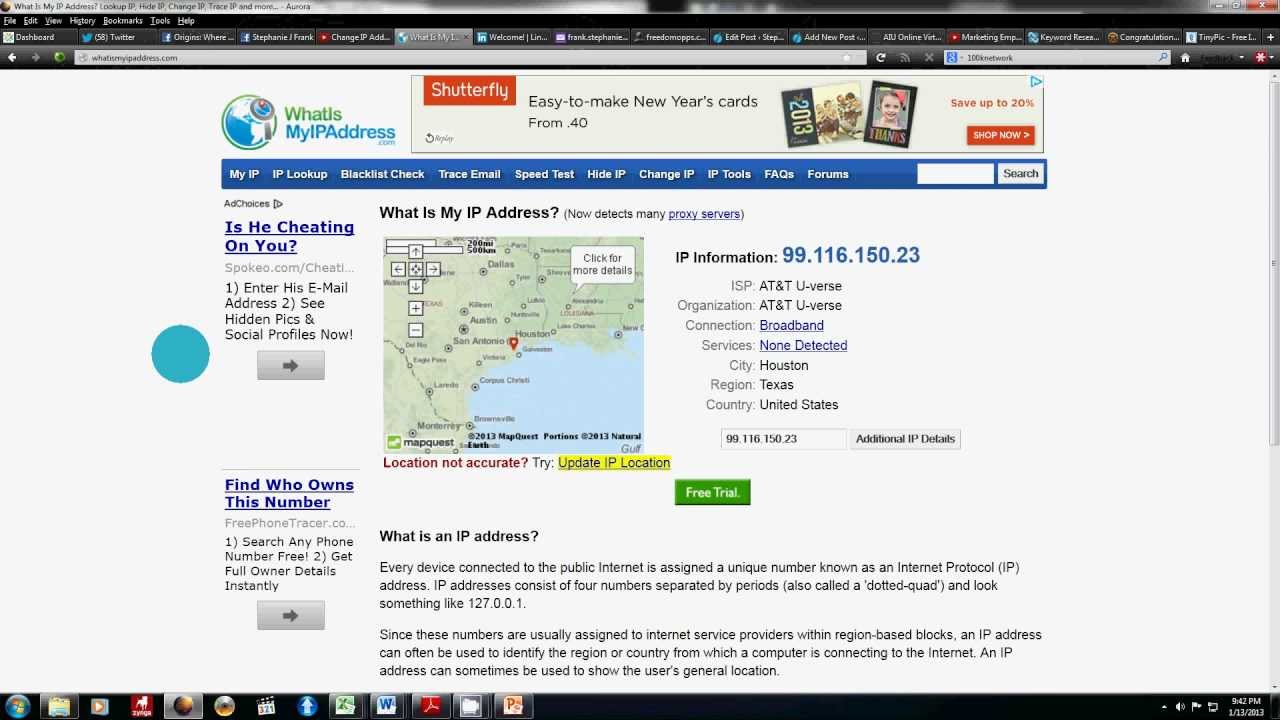Screen dimensions: 1280x720
Task: Click the Shutterfly Shop Now button
Action: [x=1000, y=135]
